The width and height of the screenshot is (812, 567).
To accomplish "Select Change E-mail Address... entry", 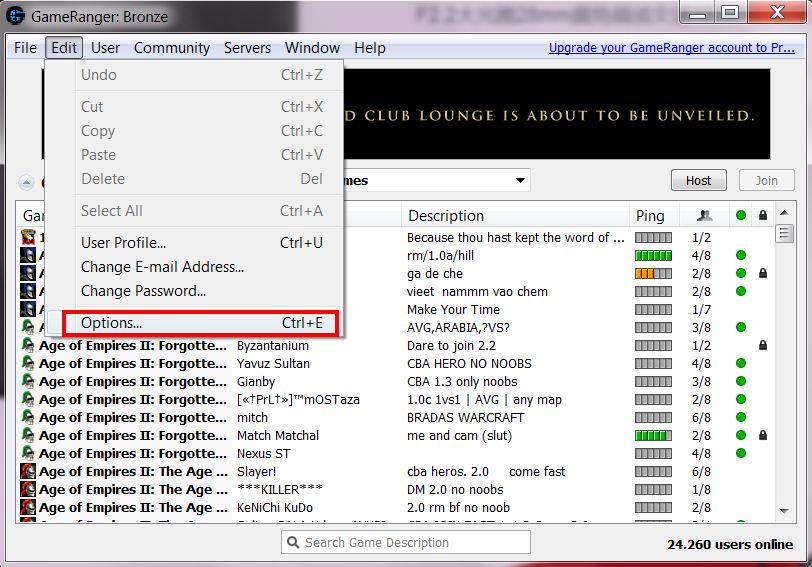I will pyautogui.click(x=202, y=267).
